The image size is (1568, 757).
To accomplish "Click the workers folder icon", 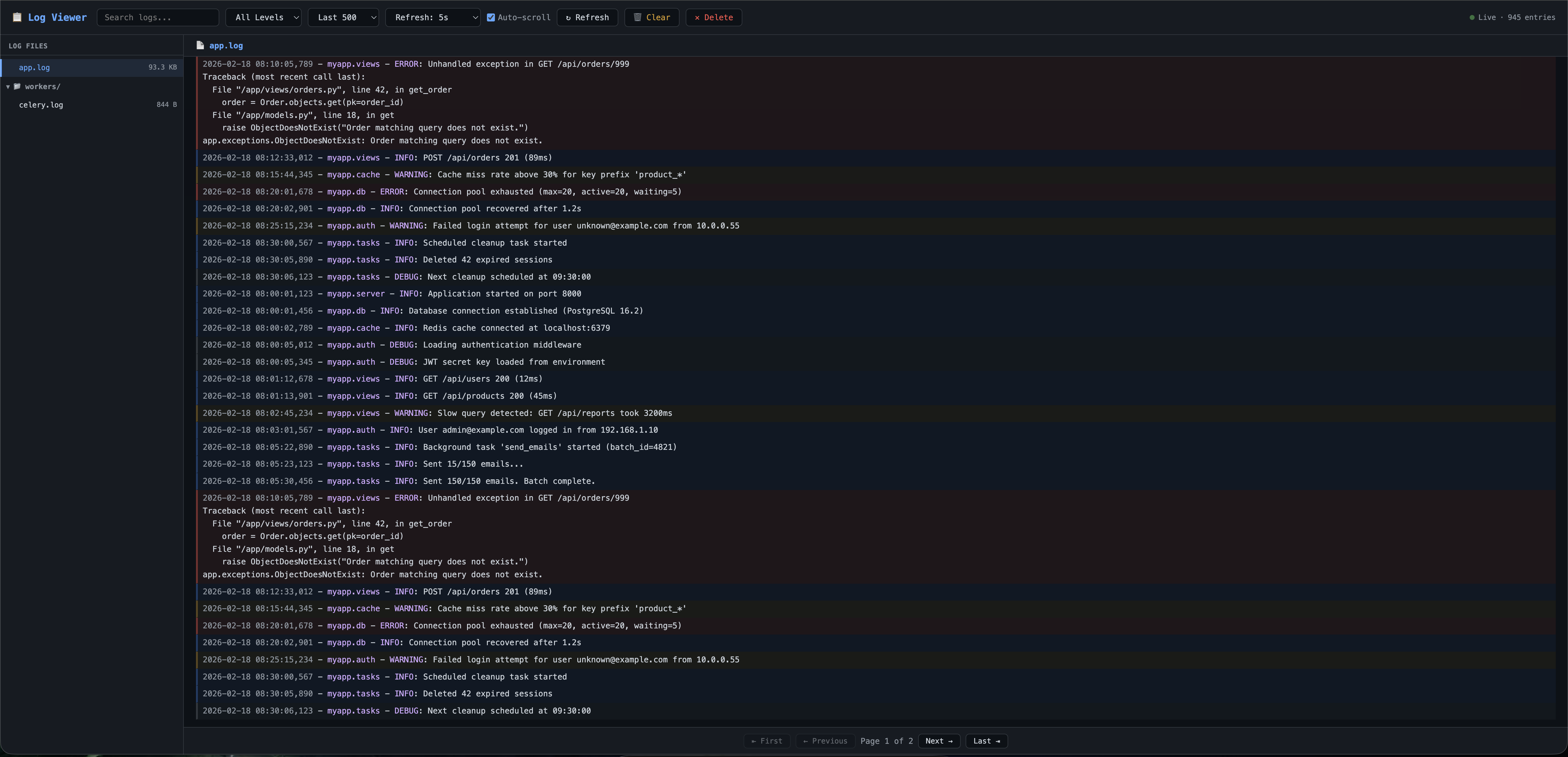I will [x=17, y=86].
